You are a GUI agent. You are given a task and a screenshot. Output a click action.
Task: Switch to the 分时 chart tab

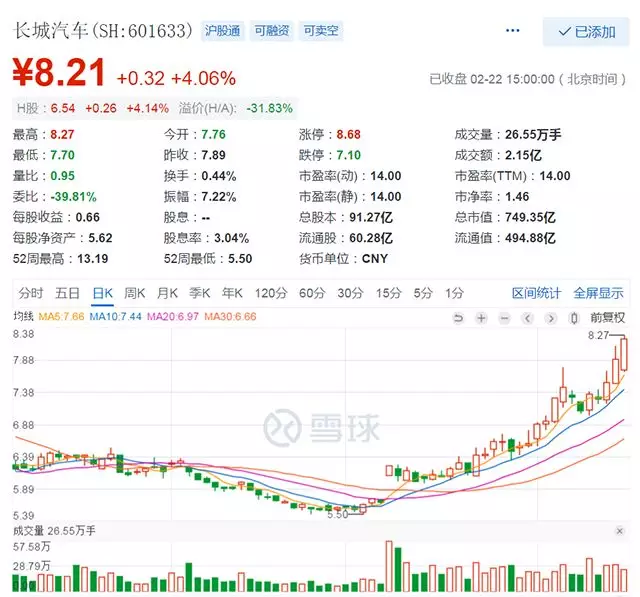coord(31,293)
